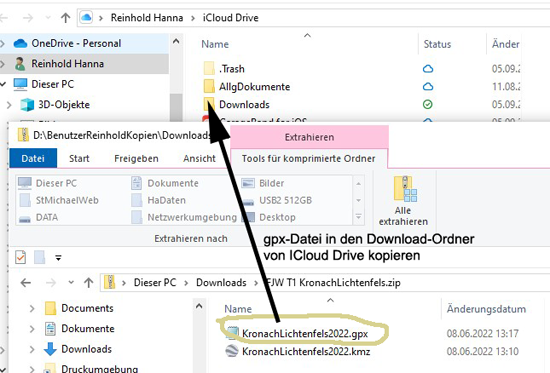Viewport: 550px width, 373px height.
Task: Click new folder icon in quick access toolbar
Action: pyautogui.click(x=39, y=257)
